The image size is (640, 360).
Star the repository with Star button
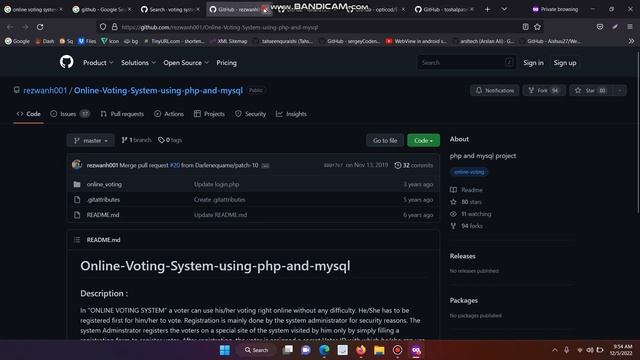[591, 91]
